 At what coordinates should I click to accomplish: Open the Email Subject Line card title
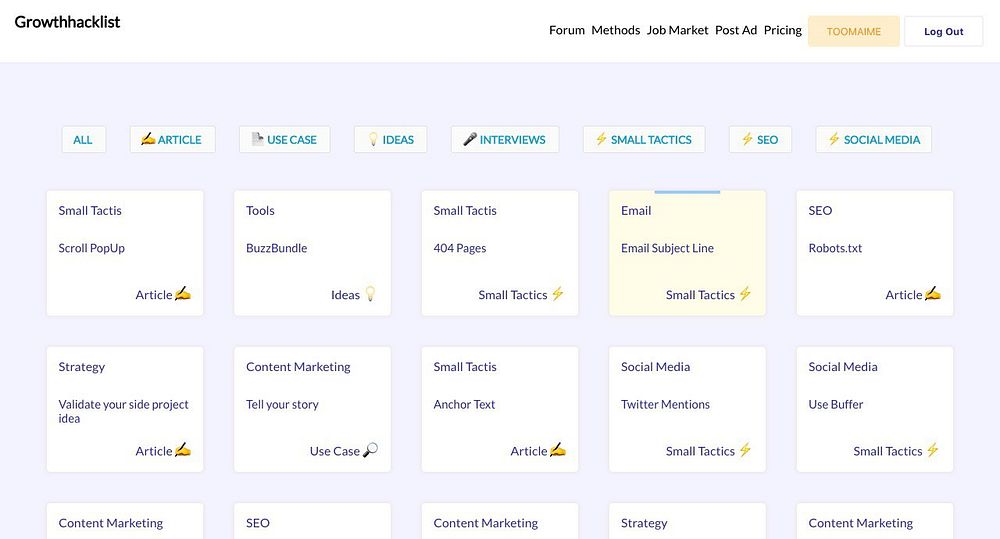click(668, 248)
